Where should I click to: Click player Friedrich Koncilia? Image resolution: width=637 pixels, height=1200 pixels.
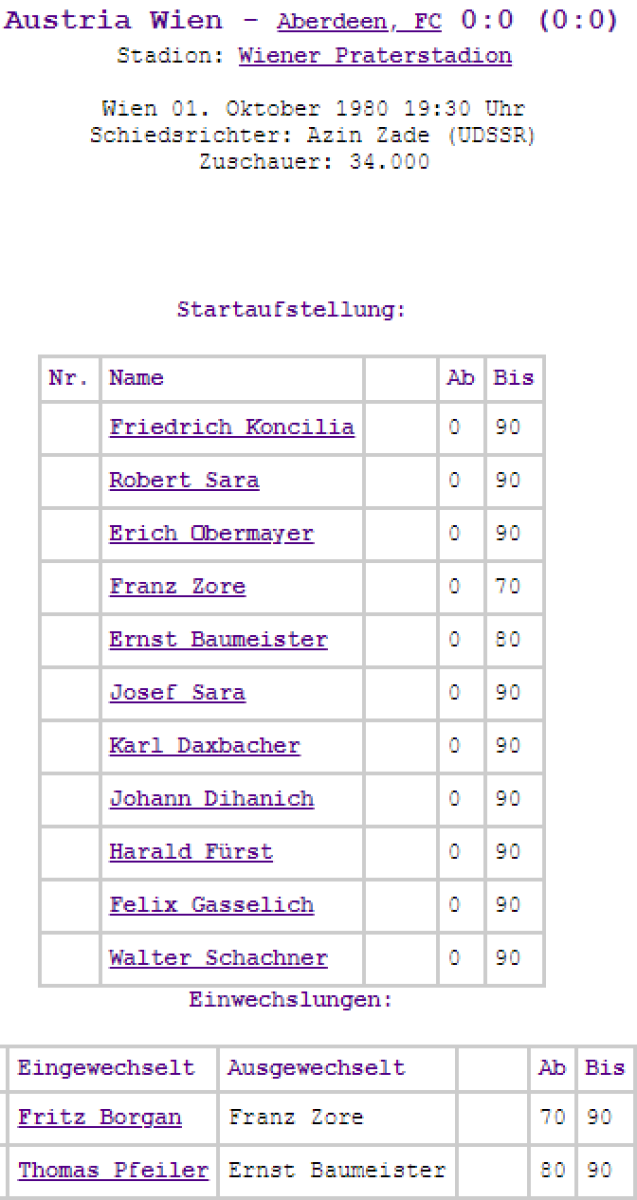click(231, 428)
